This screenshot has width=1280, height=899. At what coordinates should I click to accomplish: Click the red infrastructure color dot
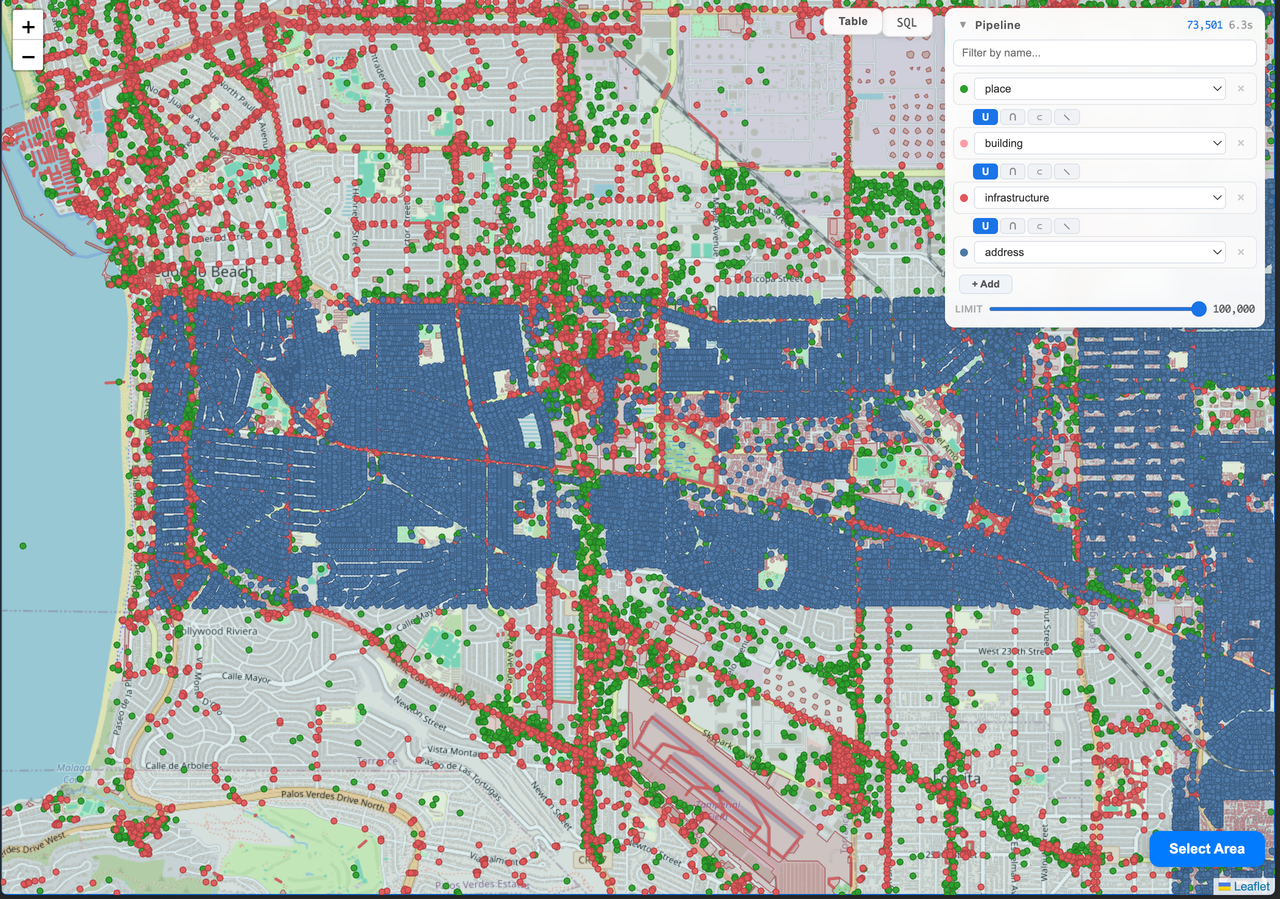(x=964, y=198)
